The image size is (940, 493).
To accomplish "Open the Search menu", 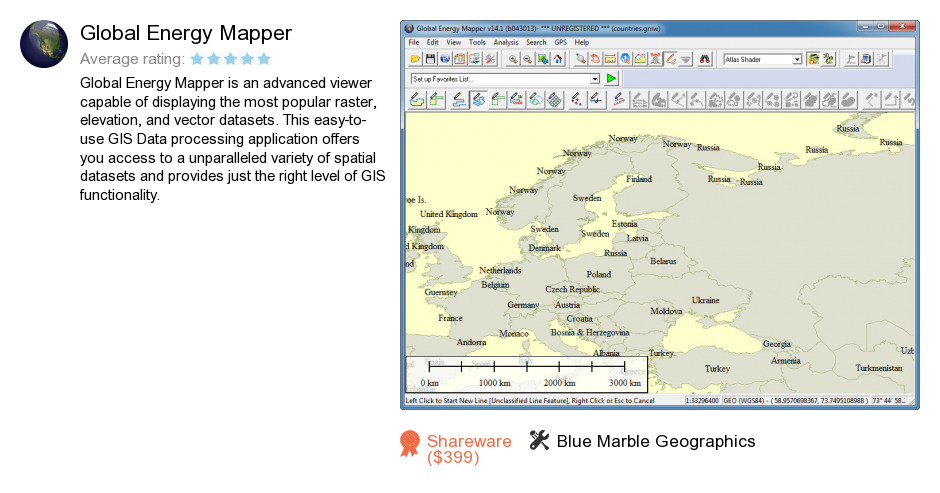I will [537, 43].
